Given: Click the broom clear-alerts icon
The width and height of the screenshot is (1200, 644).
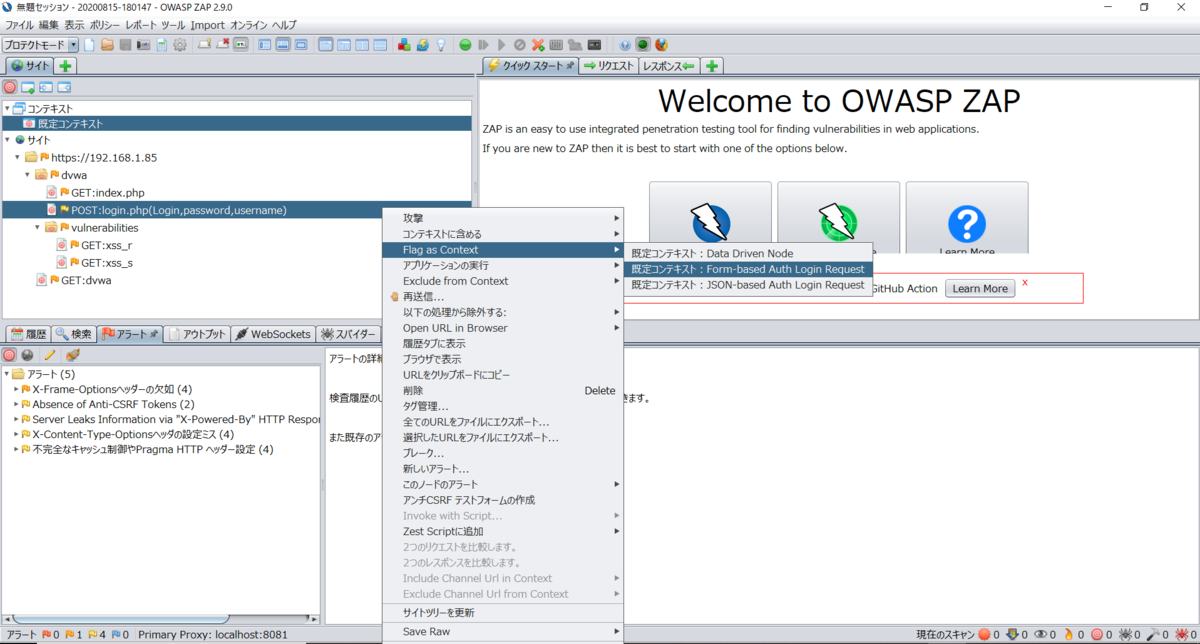Looking at the screenshot, I should pyautogui.click(x=72, y=355).
